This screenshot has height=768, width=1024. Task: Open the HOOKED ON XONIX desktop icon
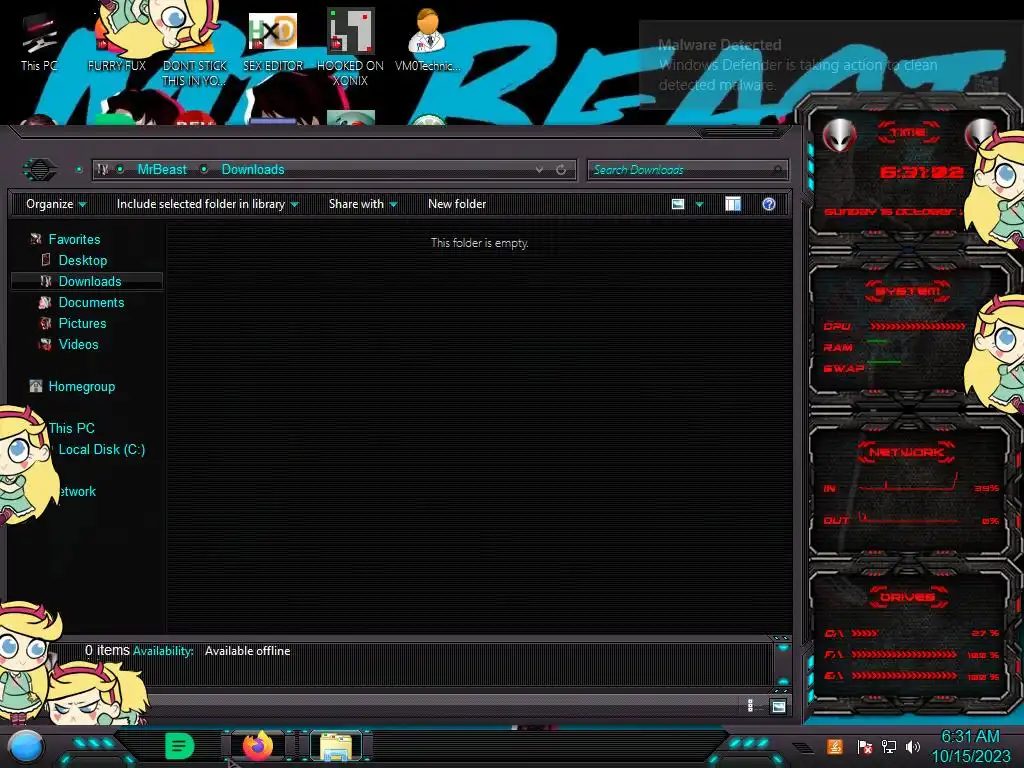(350, 47)
